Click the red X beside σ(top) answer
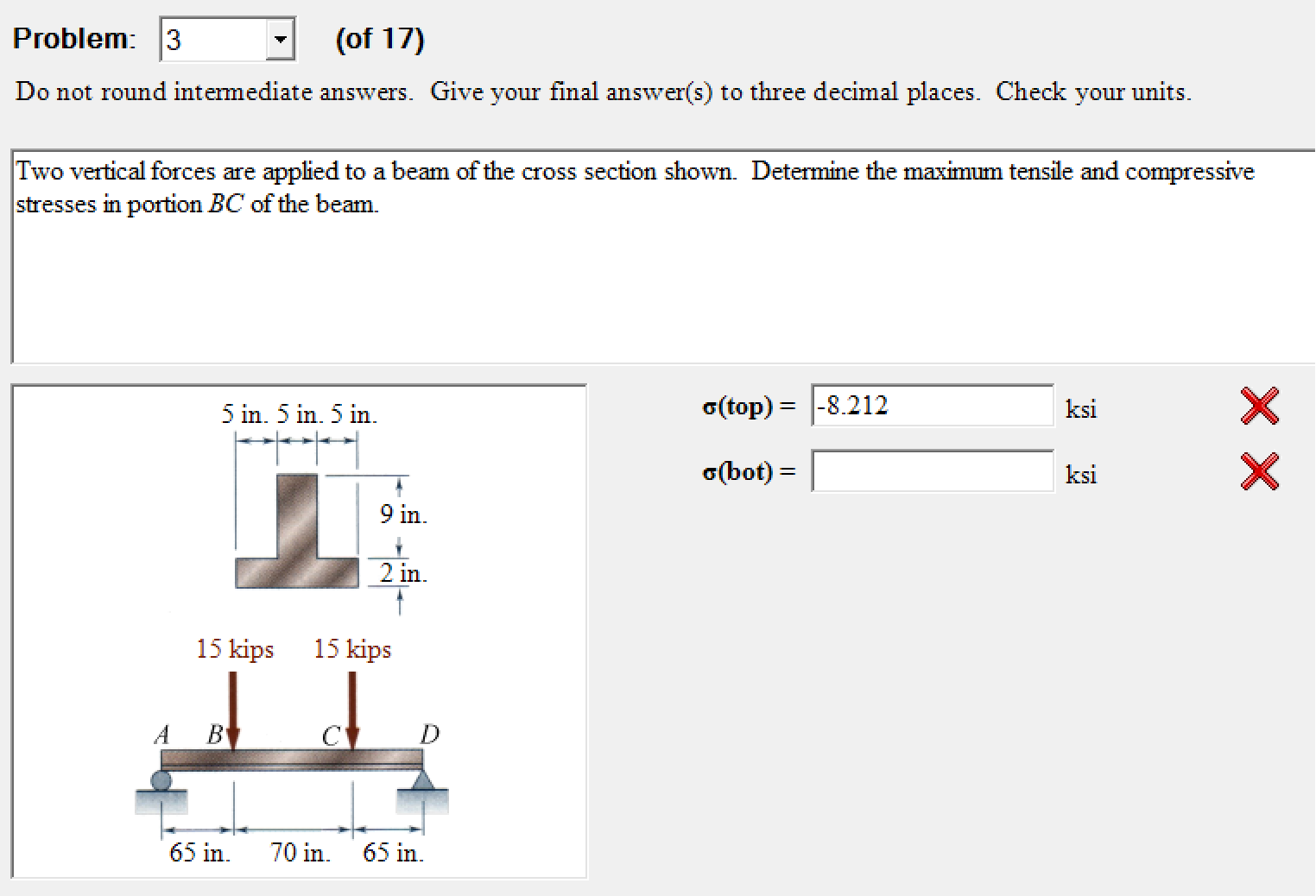Image resolution: width=1316 pixels, height=896 pixels. (1259, 405)
